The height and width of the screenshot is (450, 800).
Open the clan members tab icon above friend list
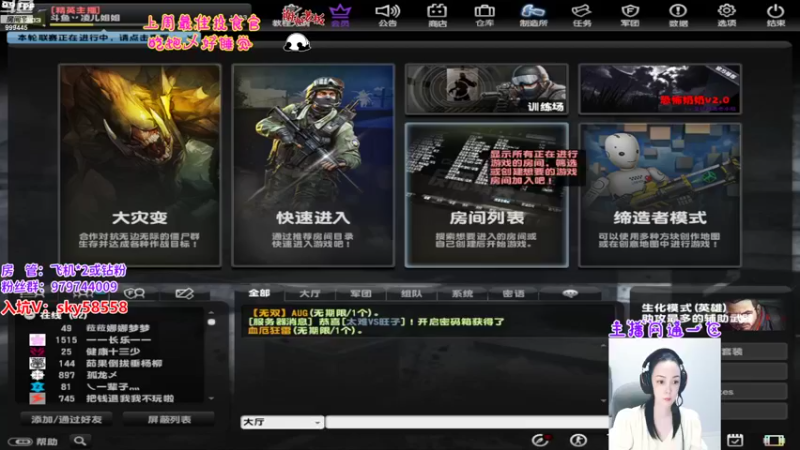(x=135, y=293)
